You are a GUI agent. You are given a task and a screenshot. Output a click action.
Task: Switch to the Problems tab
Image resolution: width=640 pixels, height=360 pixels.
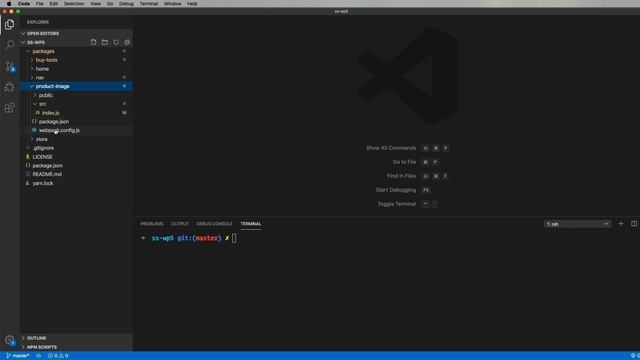[152, 224]
